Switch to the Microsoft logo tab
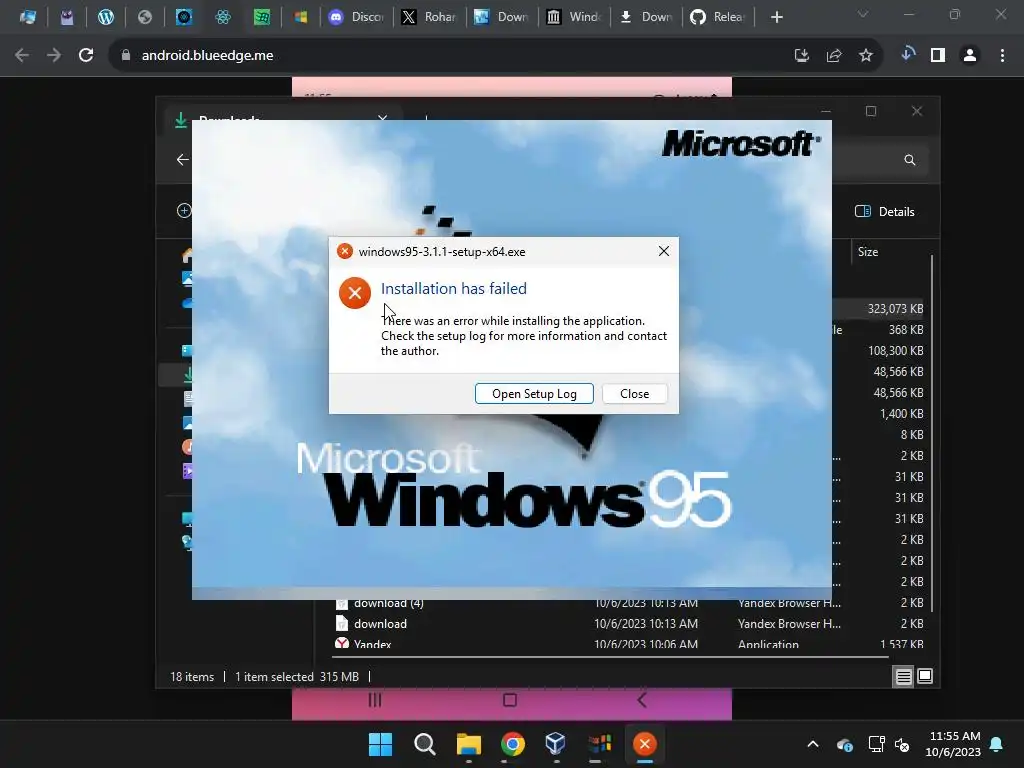The width and height of the screenshot is (1024, 768). [x=300, y=17]
